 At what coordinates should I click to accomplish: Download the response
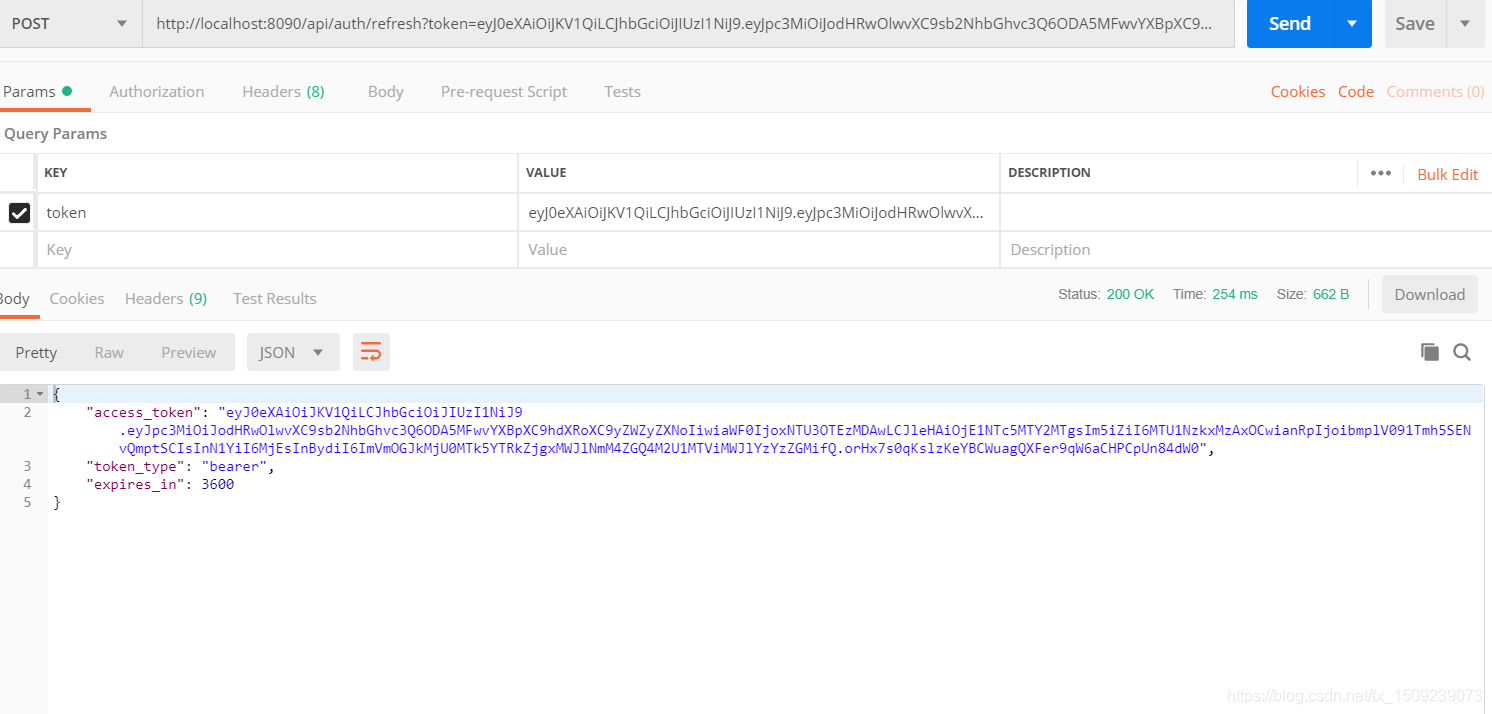click(x=1430, y=294)
